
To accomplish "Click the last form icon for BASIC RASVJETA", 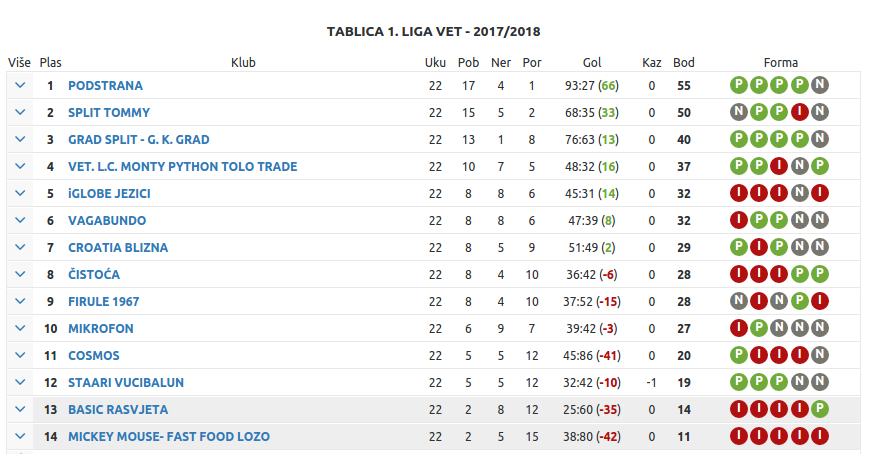I will pos(820,410).
